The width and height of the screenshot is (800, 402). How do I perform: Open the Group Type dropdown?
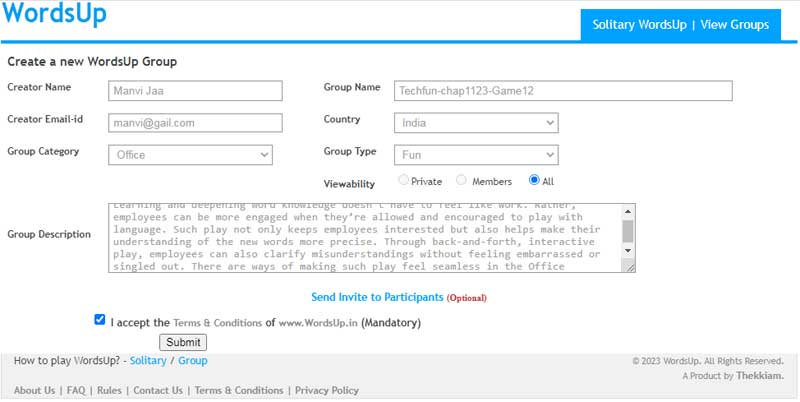click(x=476, y=155)
